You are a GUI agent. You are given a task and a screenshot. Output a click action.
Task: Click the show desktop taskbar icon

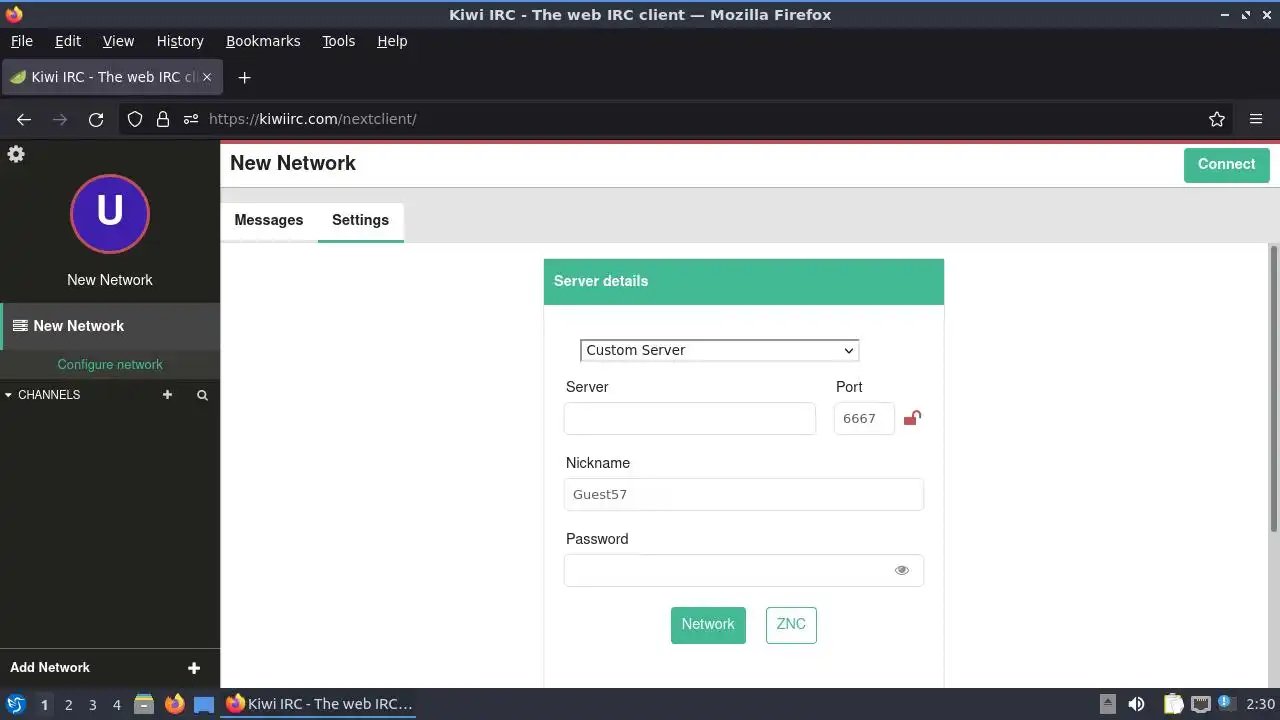[204, 704]
